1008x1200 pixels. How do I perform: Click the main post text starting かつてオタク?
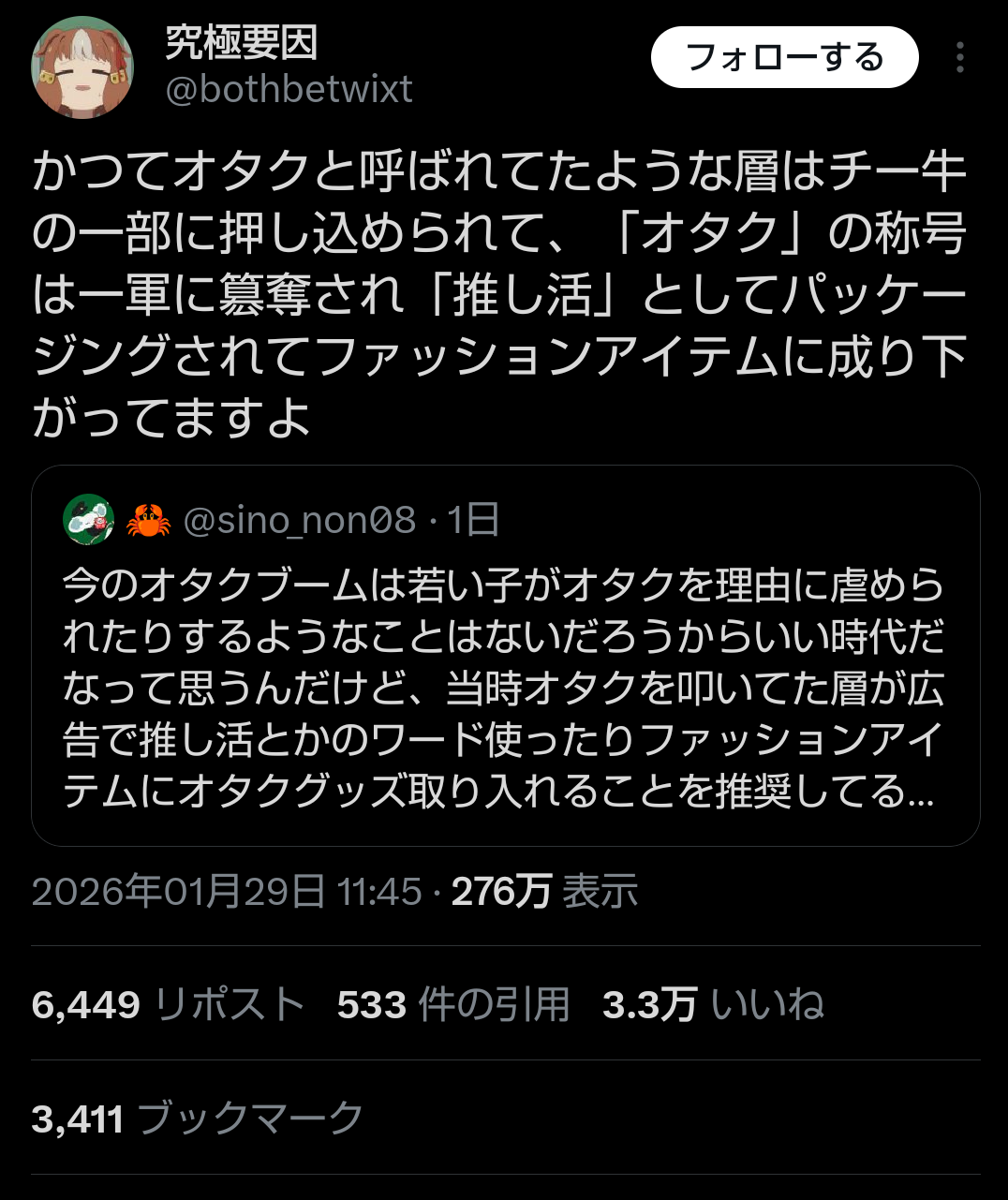[500, 171]
